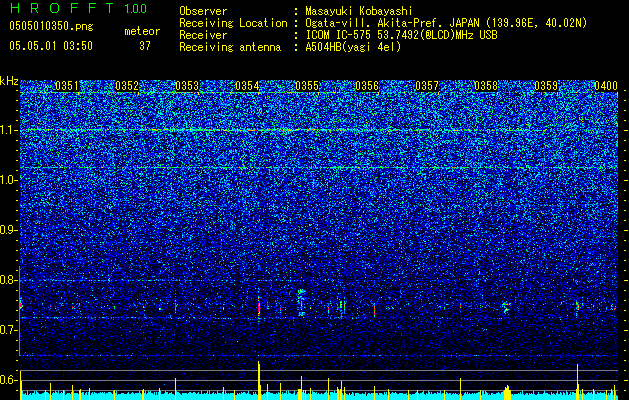Click the cyan meteor echo cluster near 0355
629x400 pixels.
pos(301,302)
